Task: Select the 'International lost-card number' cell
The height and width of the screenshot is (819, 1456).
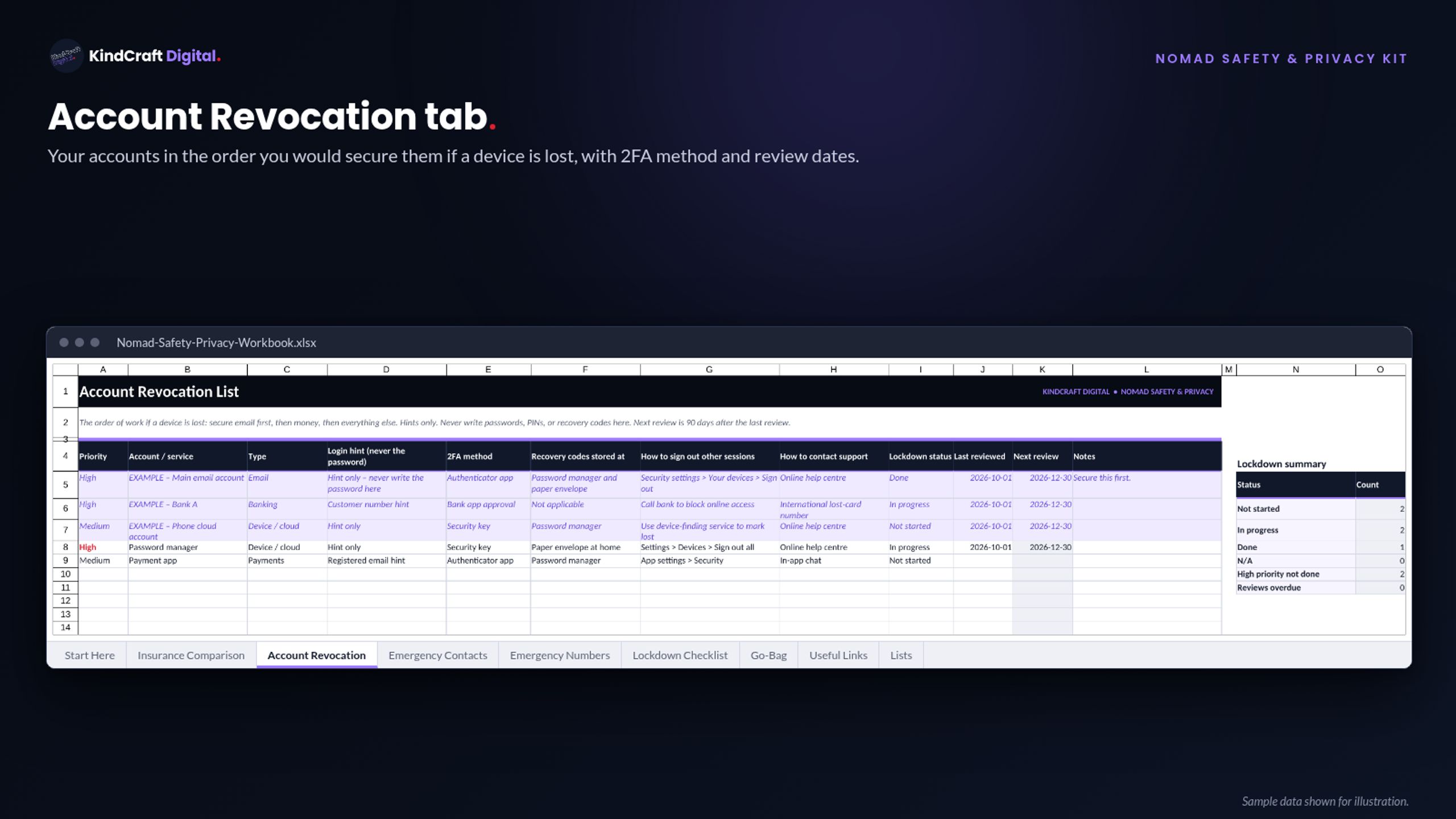Action: [x=833, y=508]
